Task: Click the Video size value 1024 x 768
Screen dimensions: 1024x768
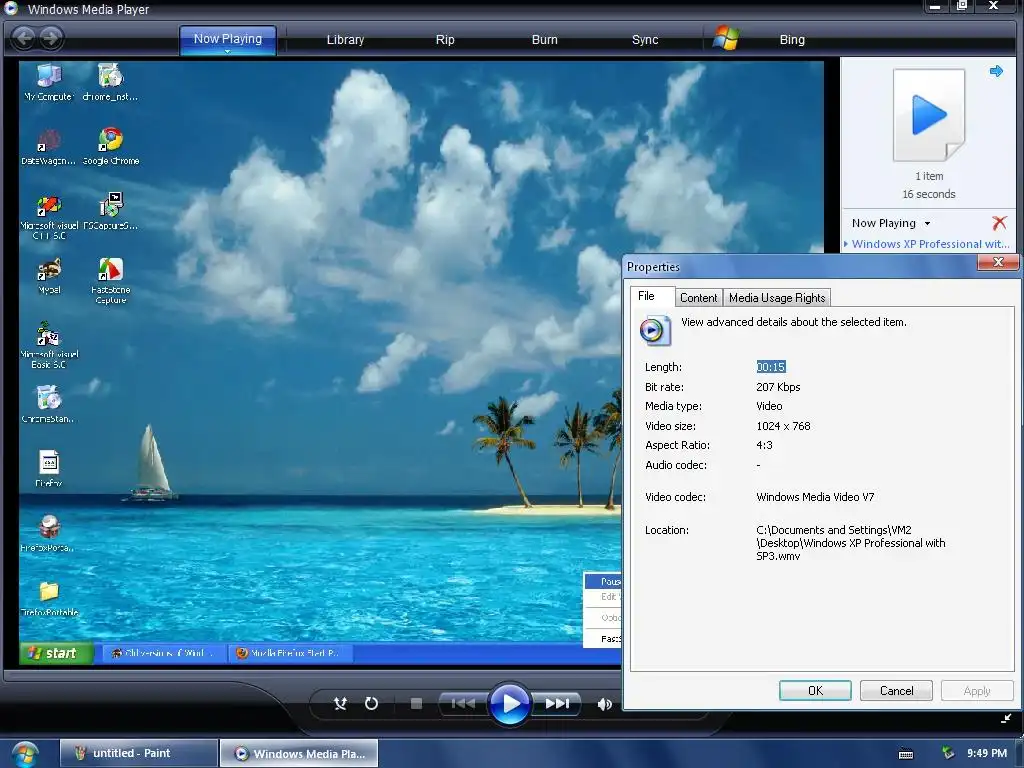Action: (x=783, y=426)
